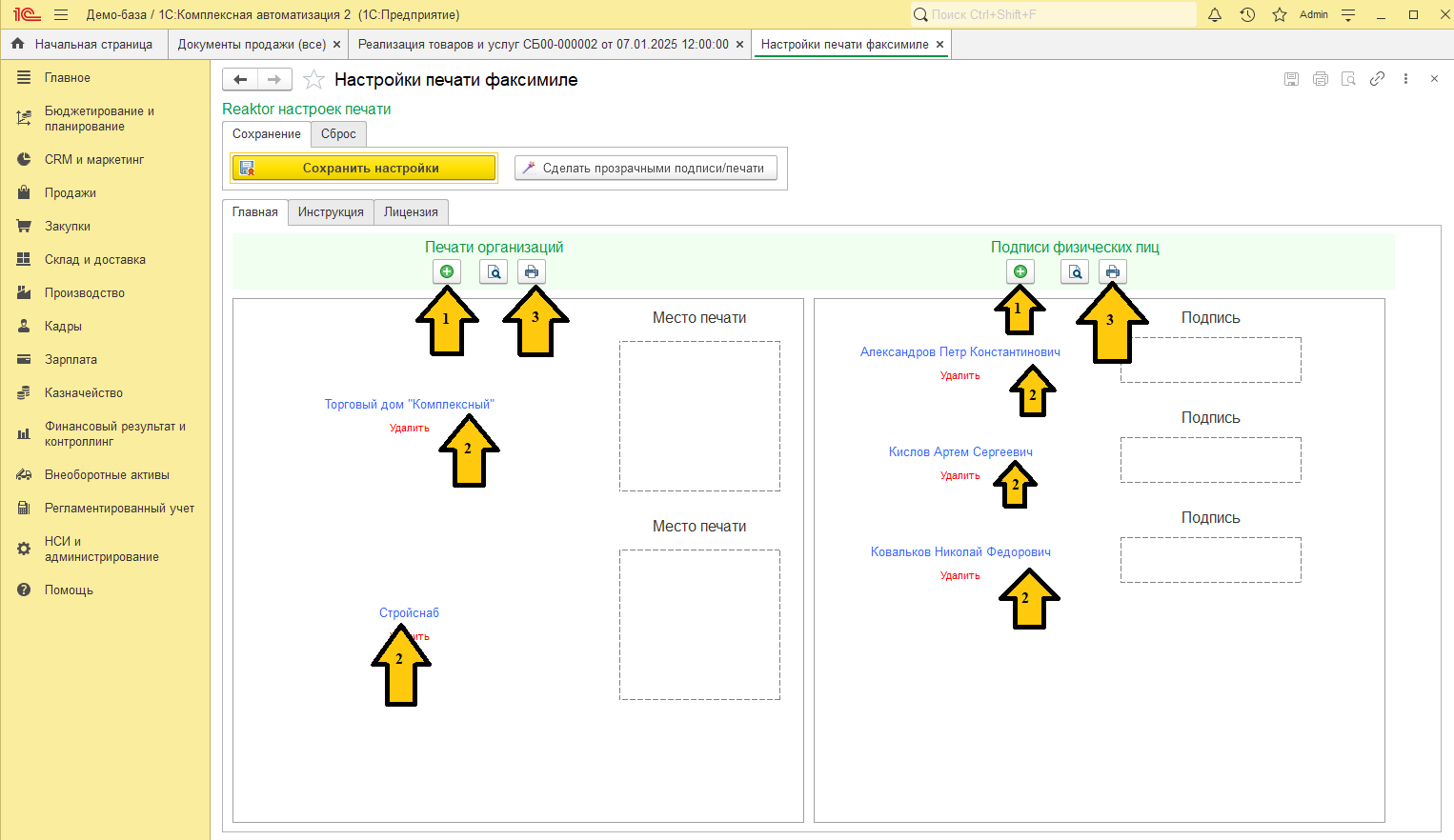Switch to the Инструкция tab
Screen dimensions: 1454x840
pos(331,212)
